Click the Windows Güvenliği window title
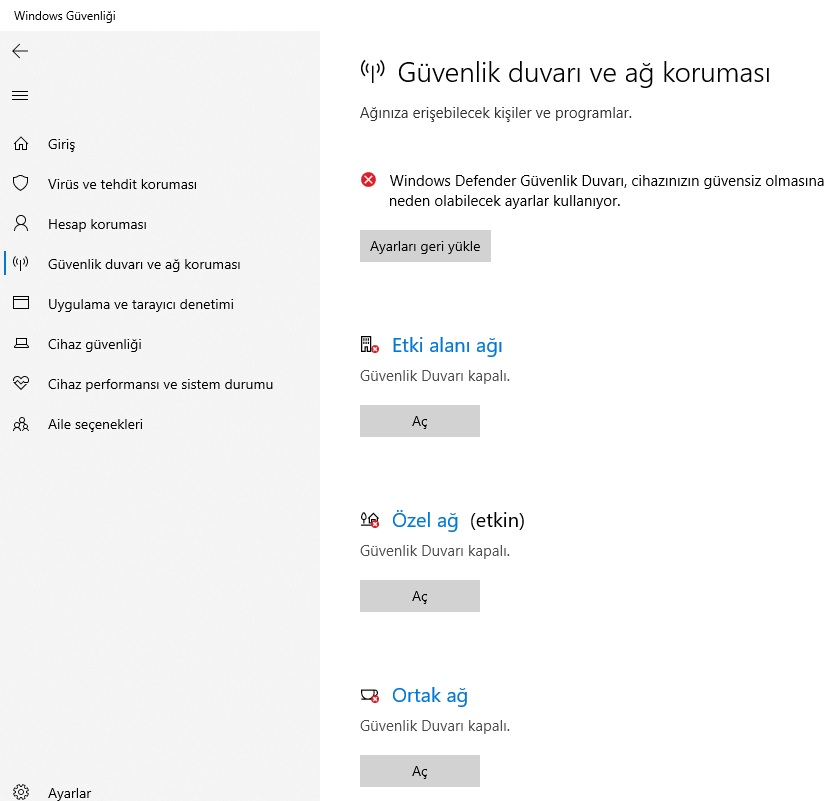The width and height of the screenshot is (839, 801). [64, 16]
